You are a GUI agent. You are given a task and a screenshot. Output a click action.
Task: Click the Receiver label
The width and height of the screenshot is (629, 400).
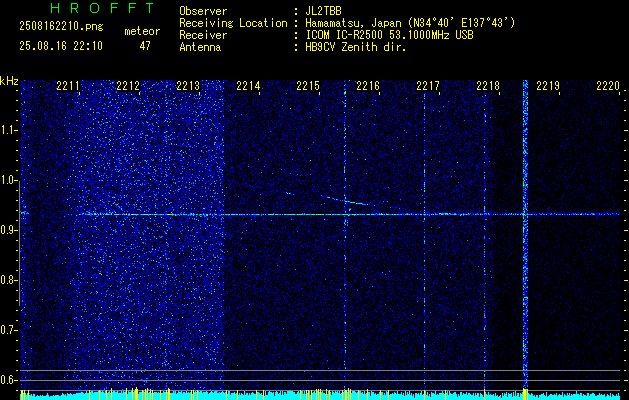tap(203, 35)
